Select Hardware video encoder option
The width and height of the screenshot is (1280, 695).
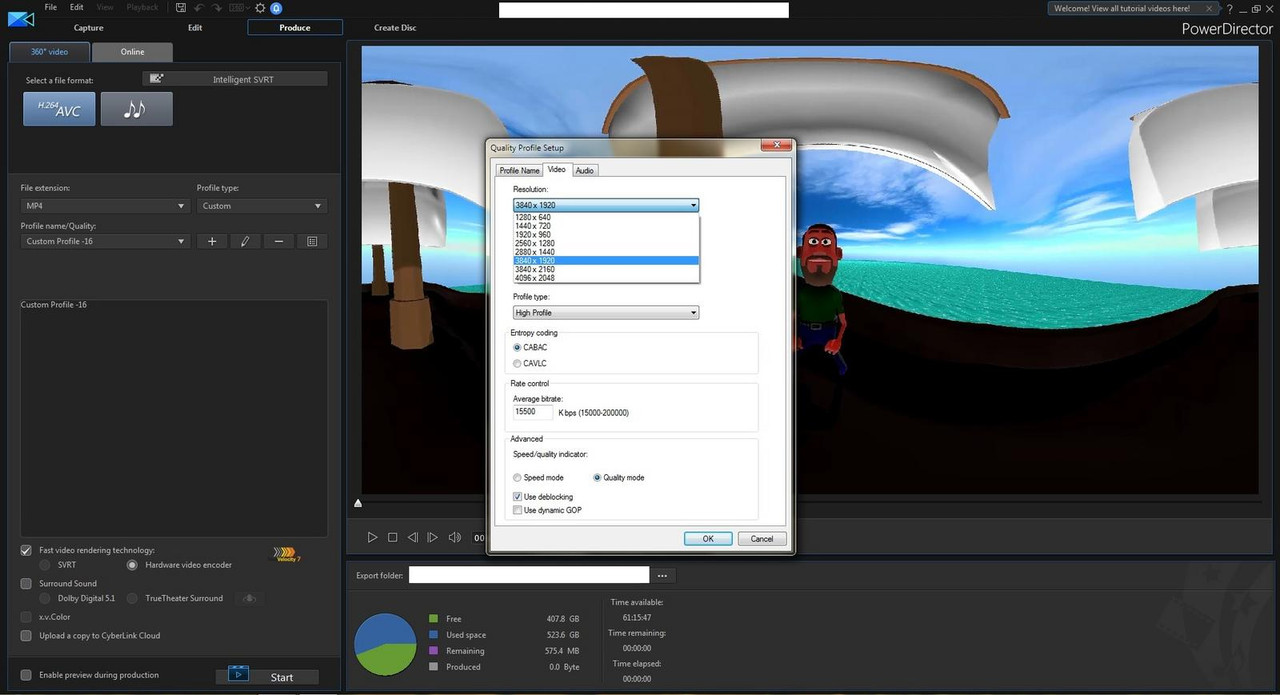132,565
